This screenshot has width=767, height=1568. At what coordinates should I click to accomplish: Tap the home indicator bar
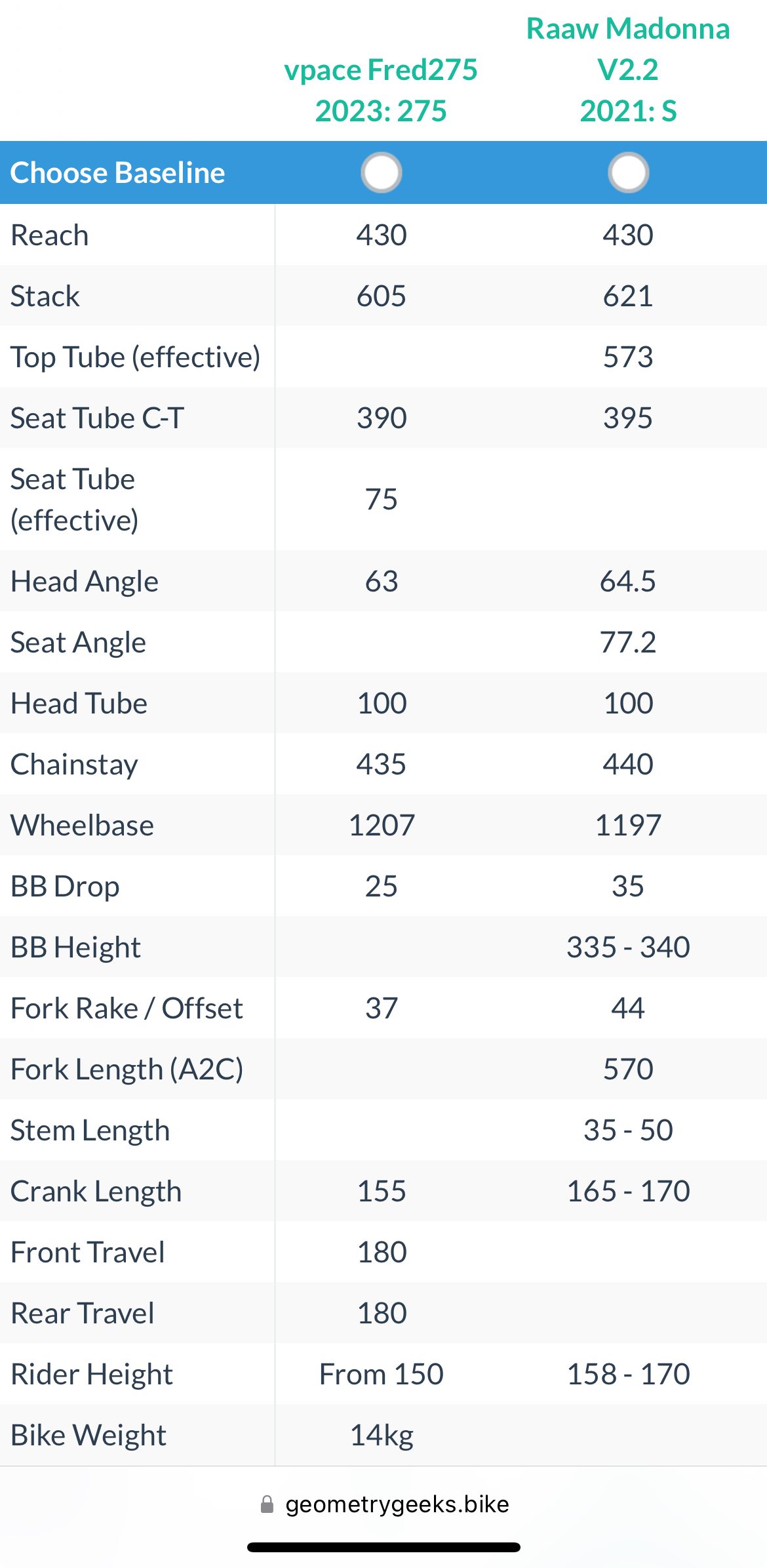(383, 1547)
